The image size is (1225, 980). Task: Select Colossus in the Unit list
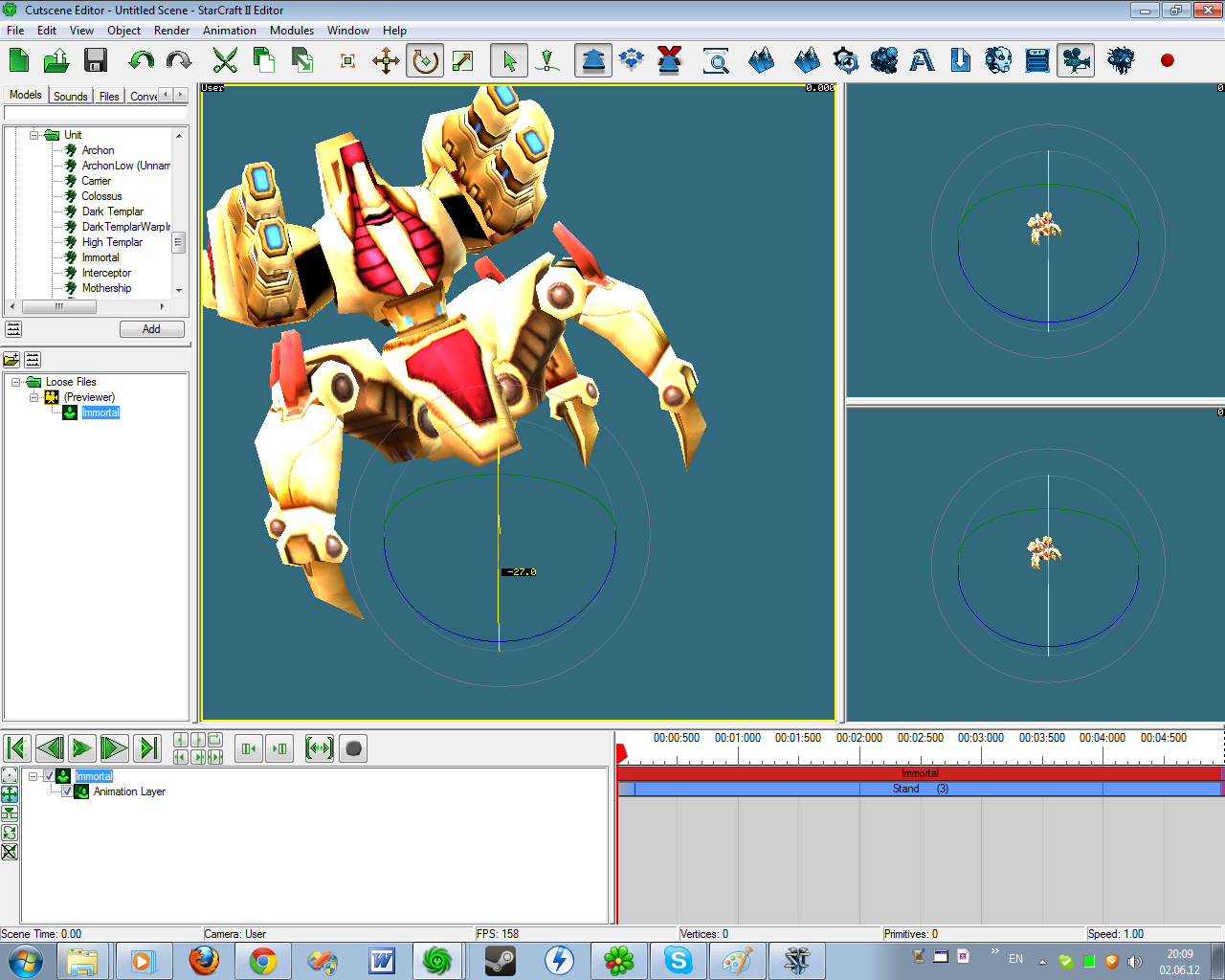(101, 196)
